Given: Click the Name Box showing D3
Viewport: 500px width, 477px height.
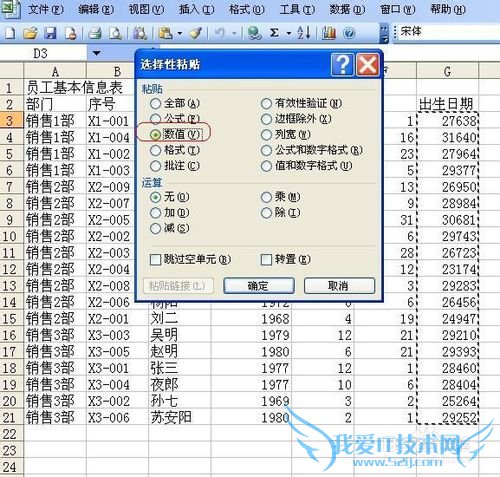Looking at the screenshot, I should coord(43,53).
